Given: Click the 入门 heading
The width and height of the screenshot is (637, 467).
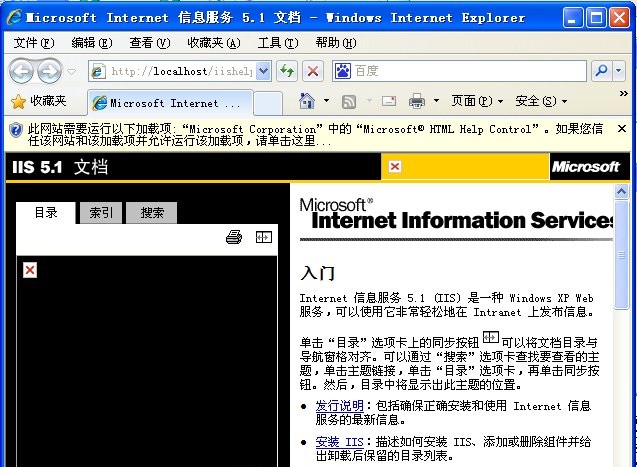Looking at the screenshot, I should click(318, 273).
